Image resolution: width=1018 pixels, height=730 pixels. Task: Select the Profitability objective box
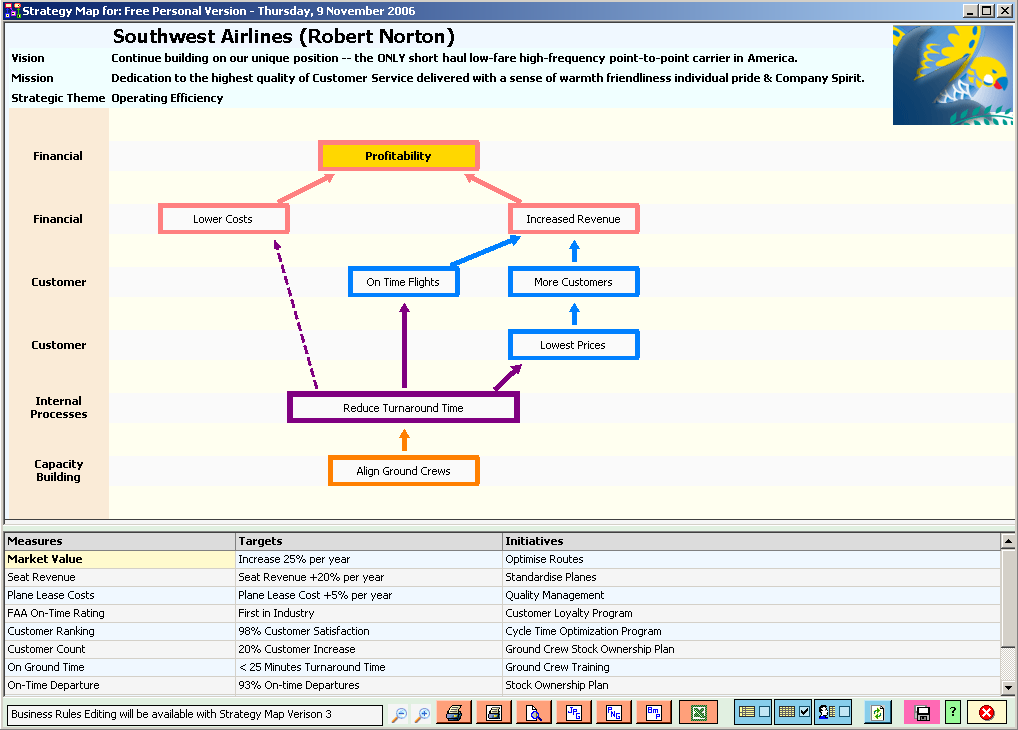point(398,156)
